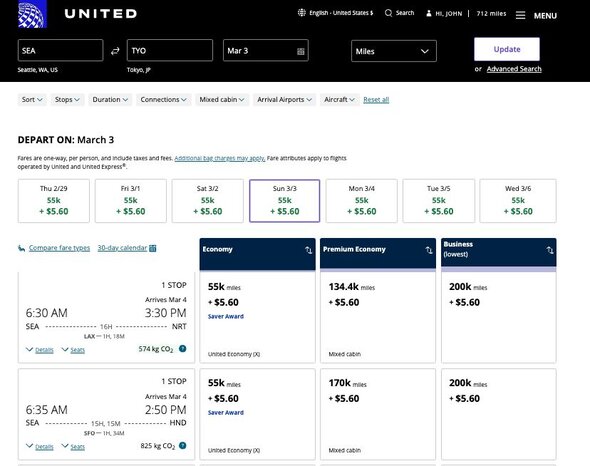The width and height of the screenshot is (590, 466).
Task: Click the search magnifier icon
Action: click(388, 13)
